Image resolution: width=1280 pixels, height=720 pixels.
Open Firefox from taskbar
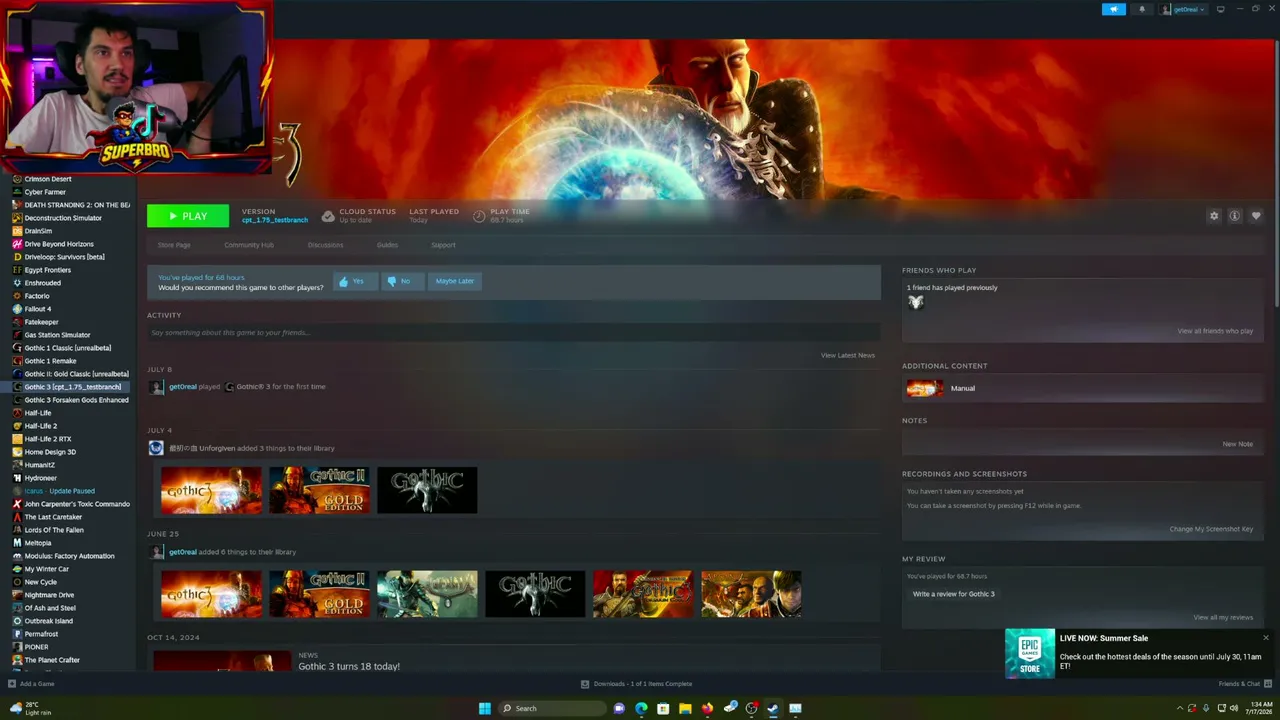pos(707,708)
